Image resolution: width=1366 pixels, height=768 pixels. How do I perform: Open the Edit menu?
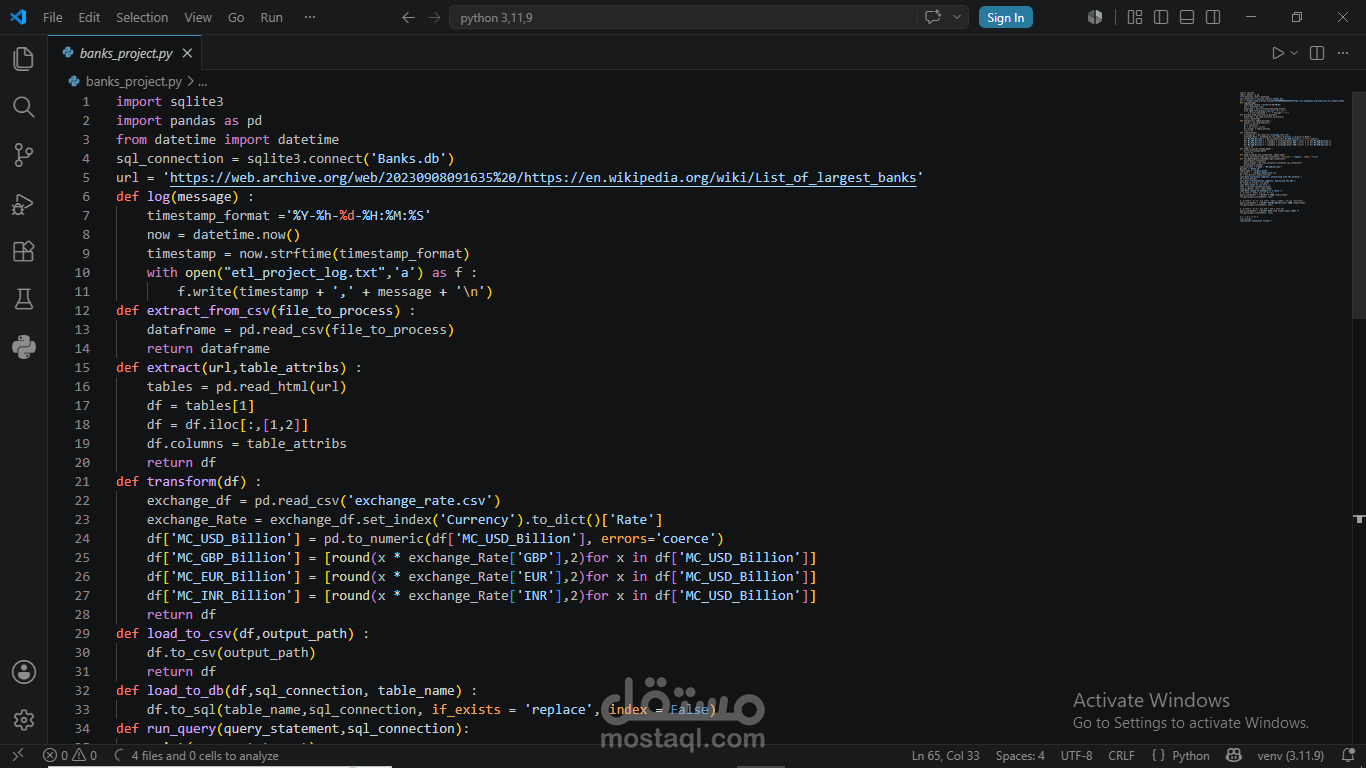(89, 17)
